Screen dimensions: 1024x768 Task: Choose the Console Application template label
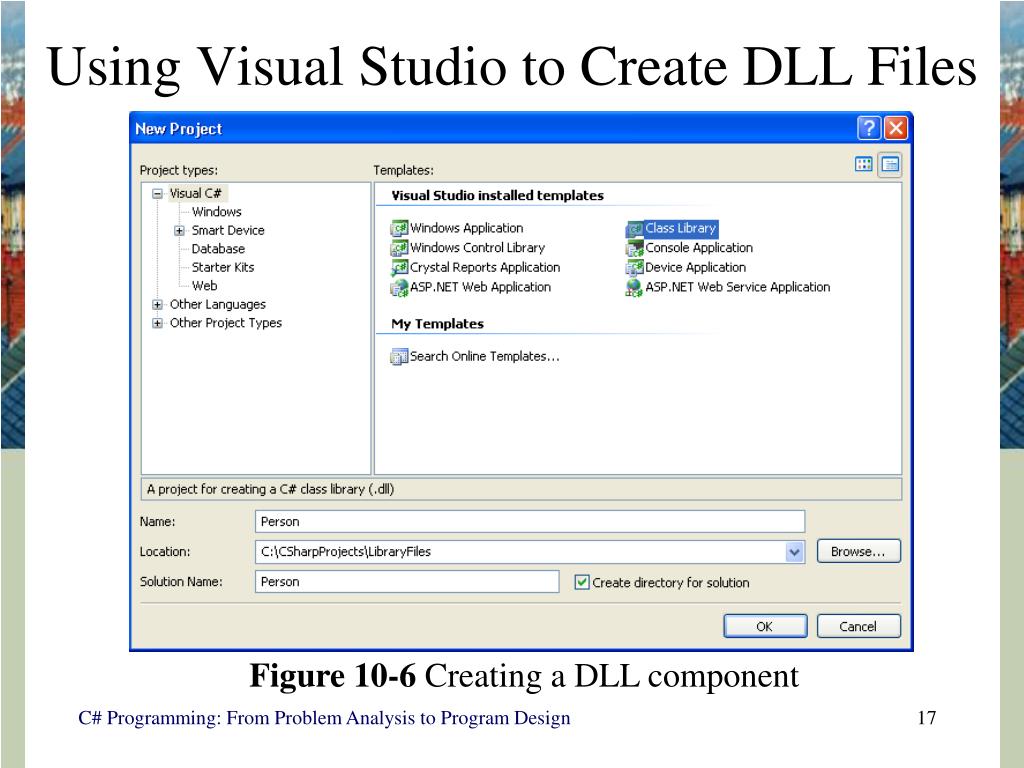[699, 248]
